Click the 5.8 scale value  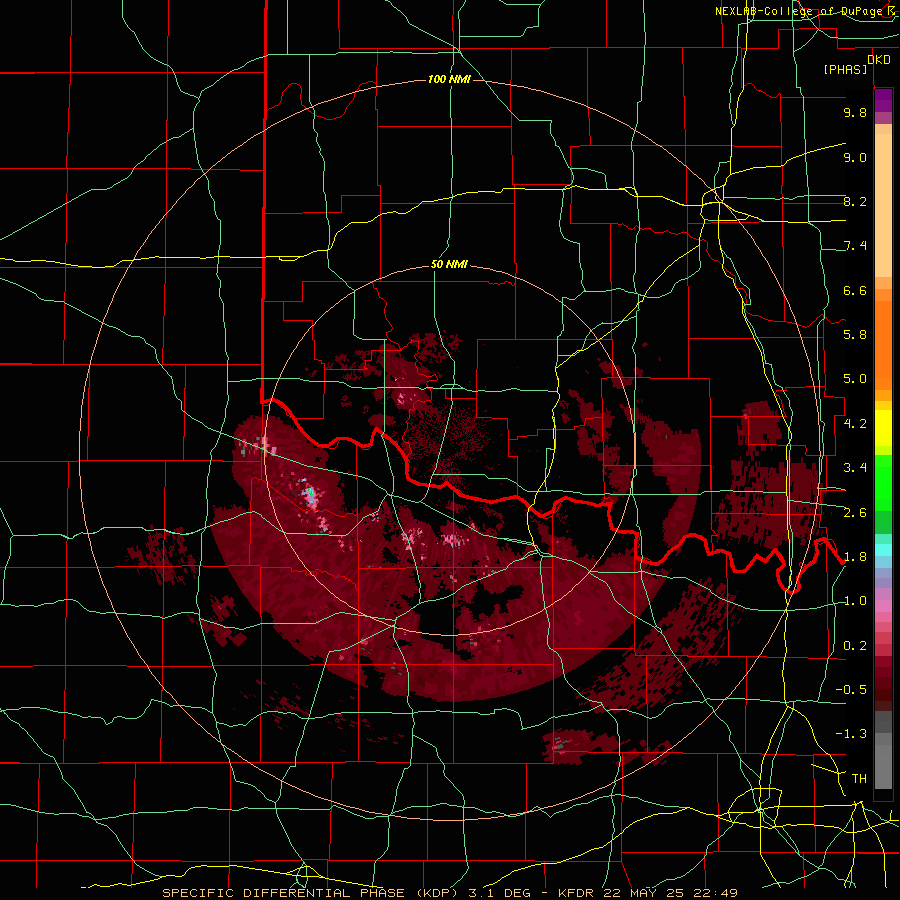tap(855, 335)
